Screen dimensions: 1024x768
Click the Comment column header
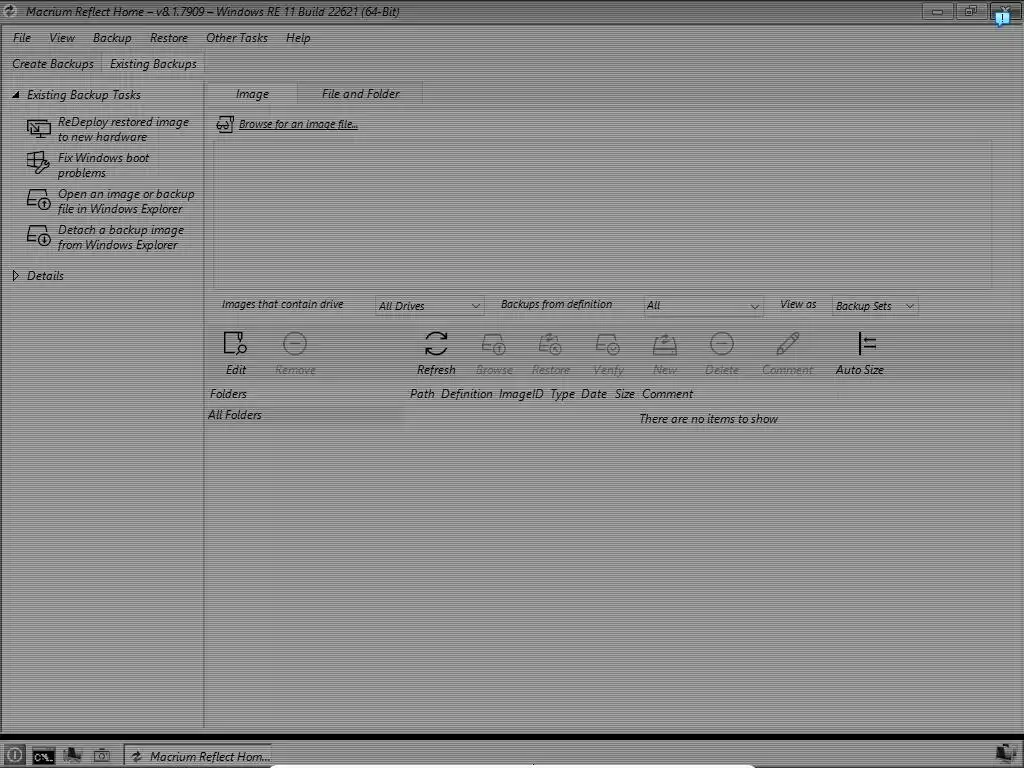pos(667,394)
